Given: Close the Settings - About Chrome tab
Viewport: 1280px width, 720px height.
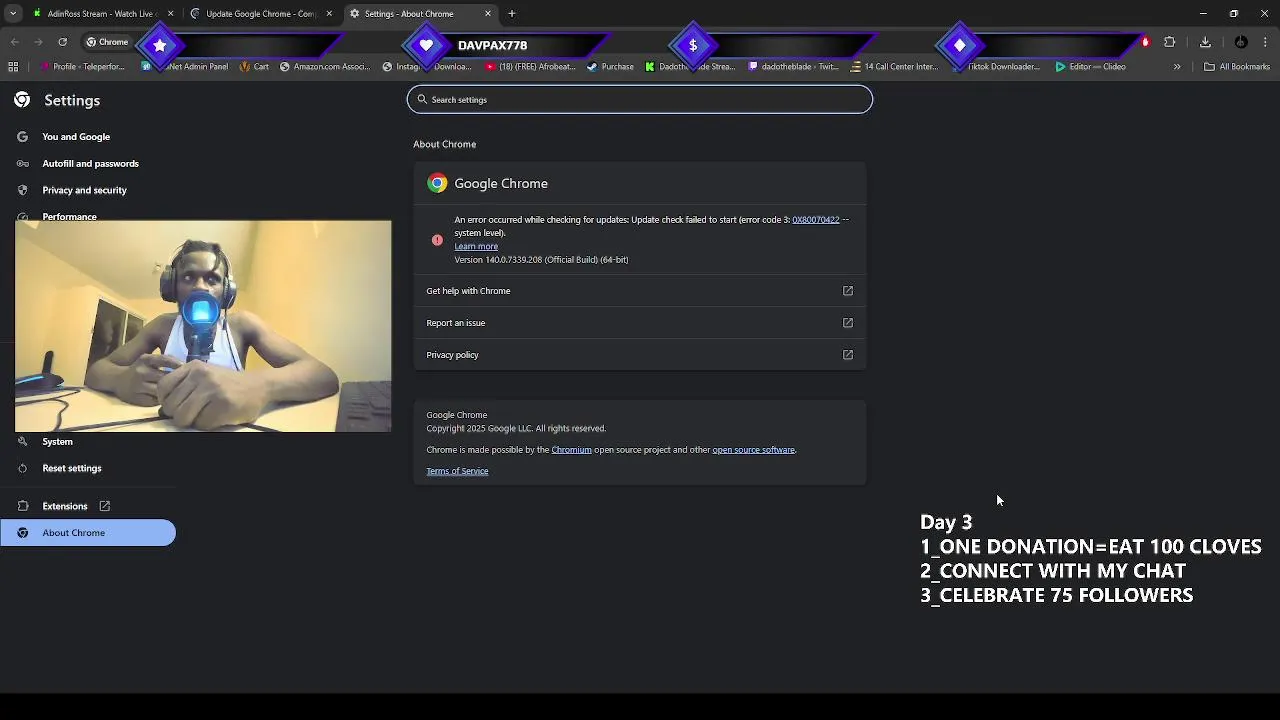Looking at the screenshot, I should pos(488,13).
